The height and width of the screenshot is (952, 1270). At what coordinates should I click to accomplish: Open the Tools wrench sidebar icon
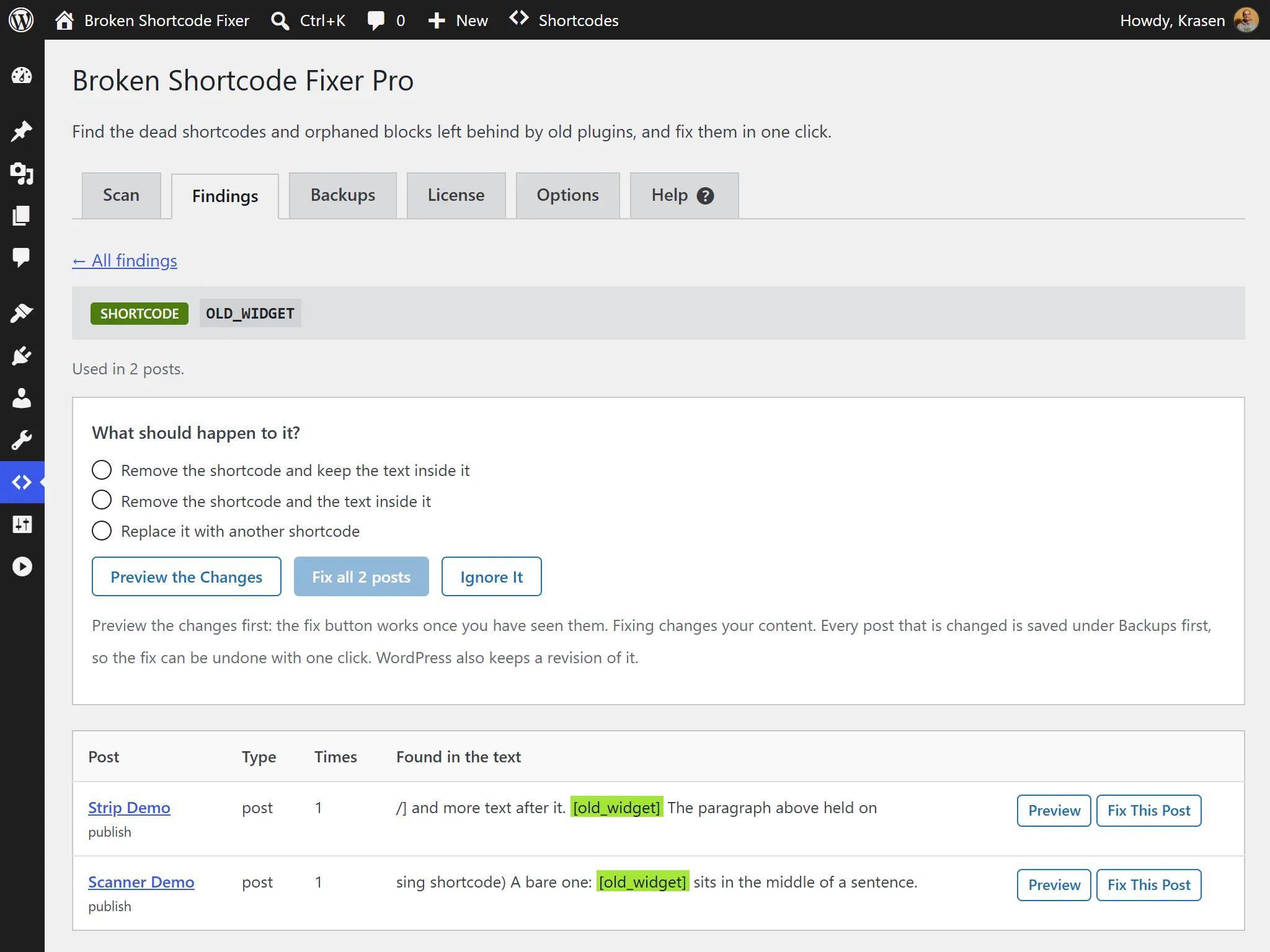pyautogui.click(x=22, y=440)
